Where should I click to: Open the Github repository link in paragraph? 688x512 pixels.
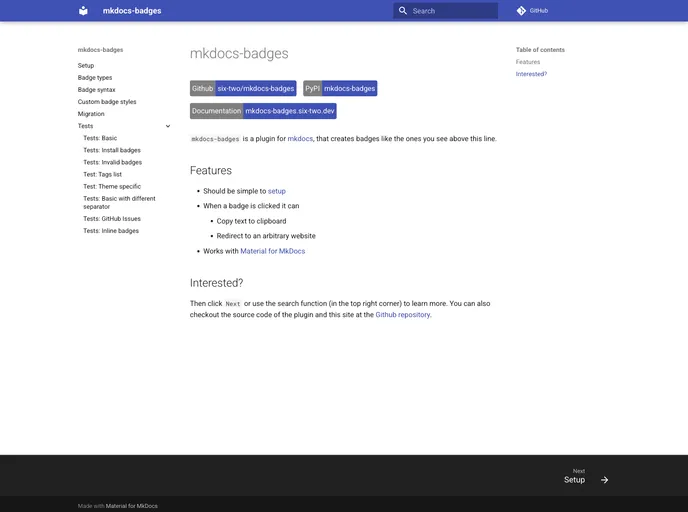402,315
